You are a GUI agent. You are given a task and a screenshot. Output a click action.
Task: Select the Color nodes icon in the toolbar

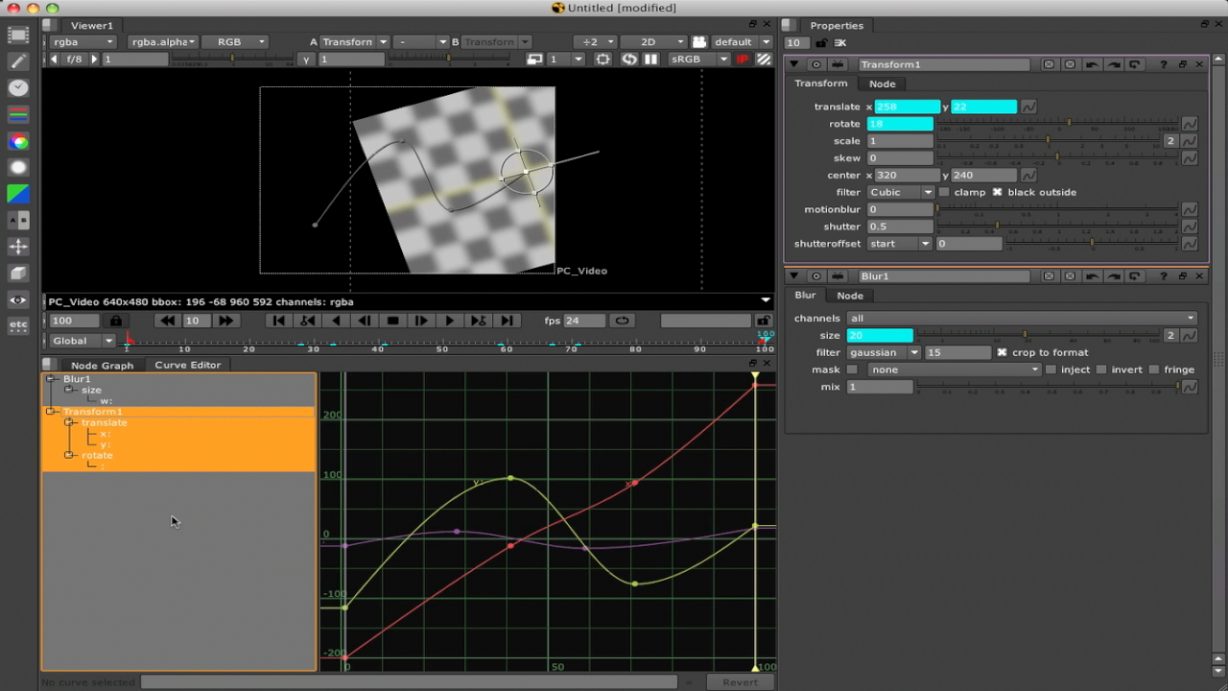(x=17, y=141)
